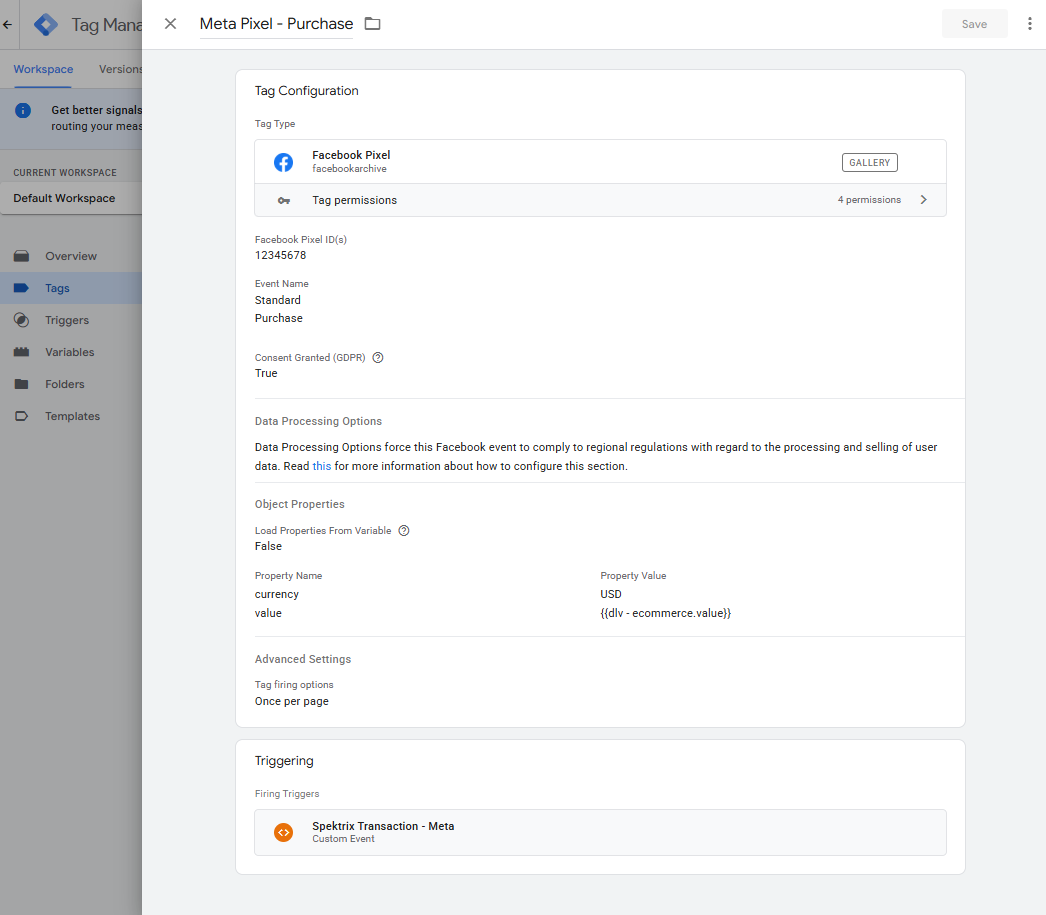1046x915 pixels.
Task: Show help for Load Properties From Variable
Action: pos(404,530)
